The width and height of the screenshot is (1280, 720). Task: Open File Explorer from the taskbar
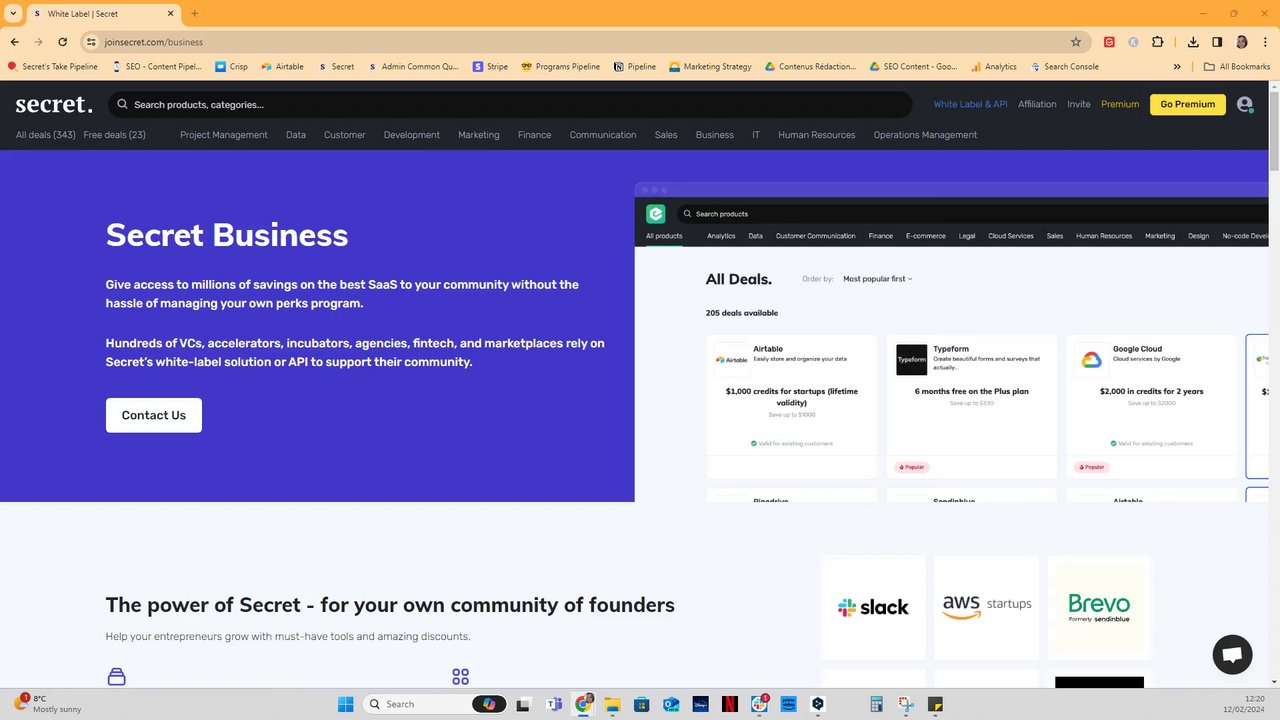pyautogui.click(x=612, y=704)
